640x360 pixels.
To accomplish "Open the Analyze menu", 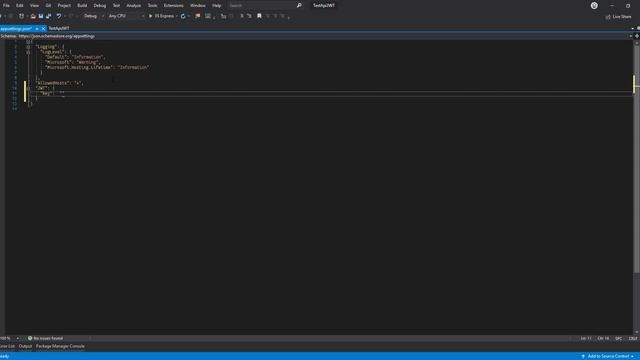I will [133, 6].
